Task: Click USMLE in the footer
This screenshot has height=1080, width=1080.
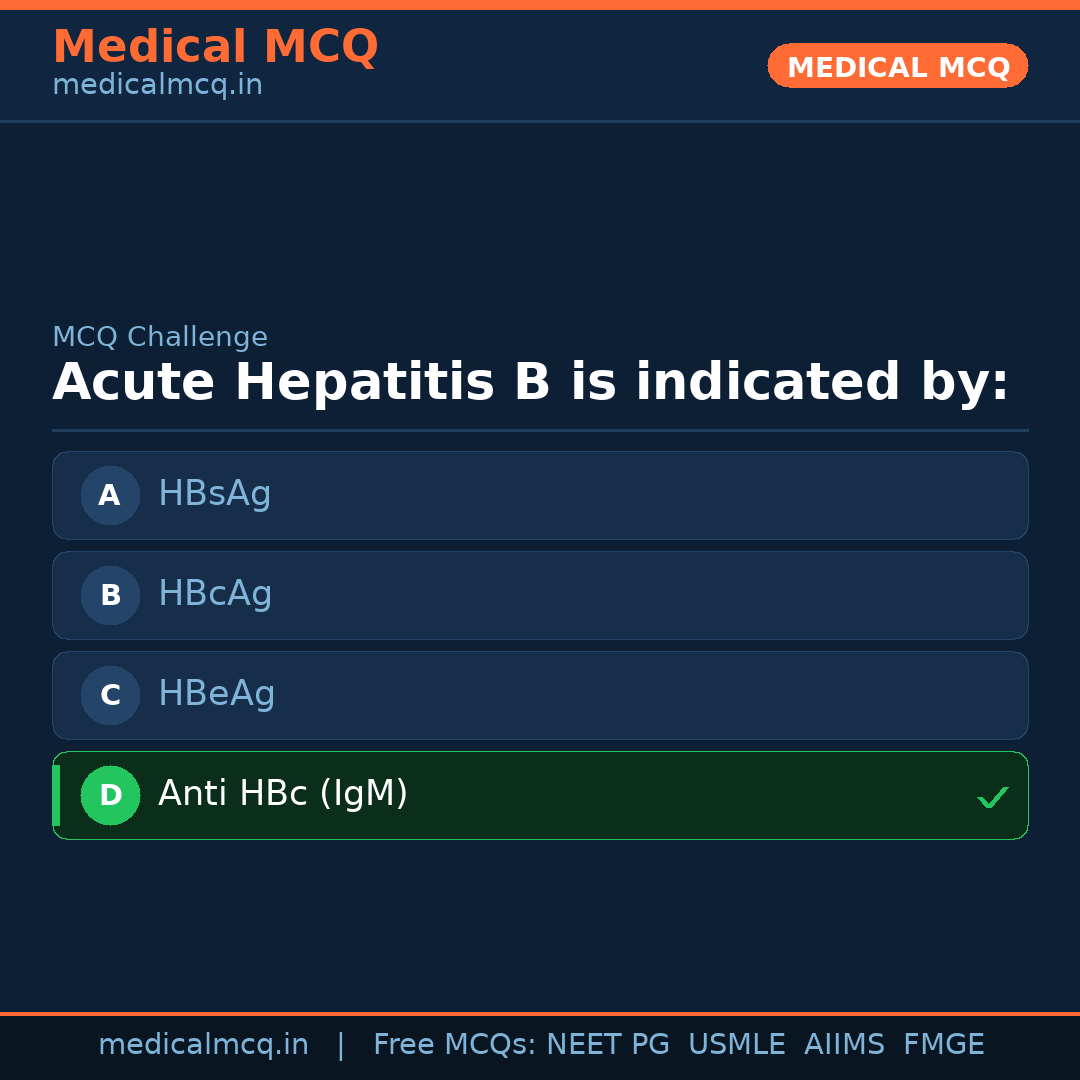Action: pos(736,1045)
